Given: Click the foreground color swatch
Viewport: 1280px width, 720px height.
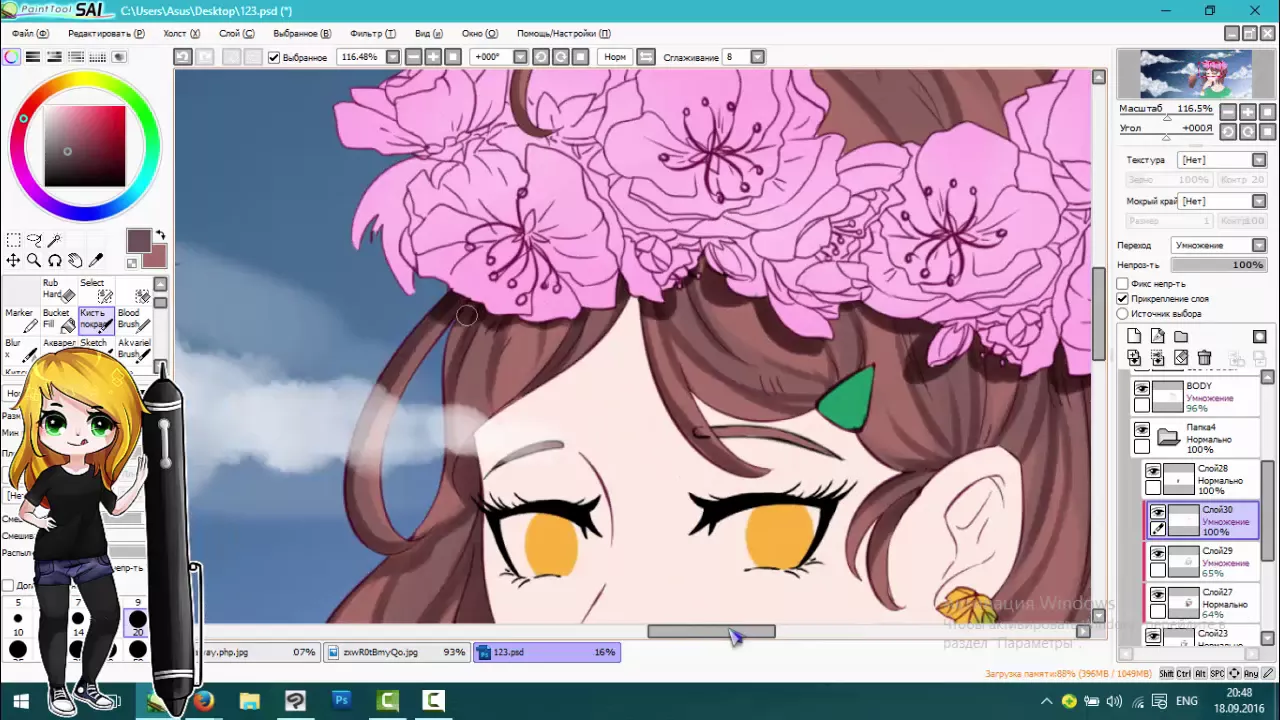Looking at the screenshot, I should [x=139, y=241].
